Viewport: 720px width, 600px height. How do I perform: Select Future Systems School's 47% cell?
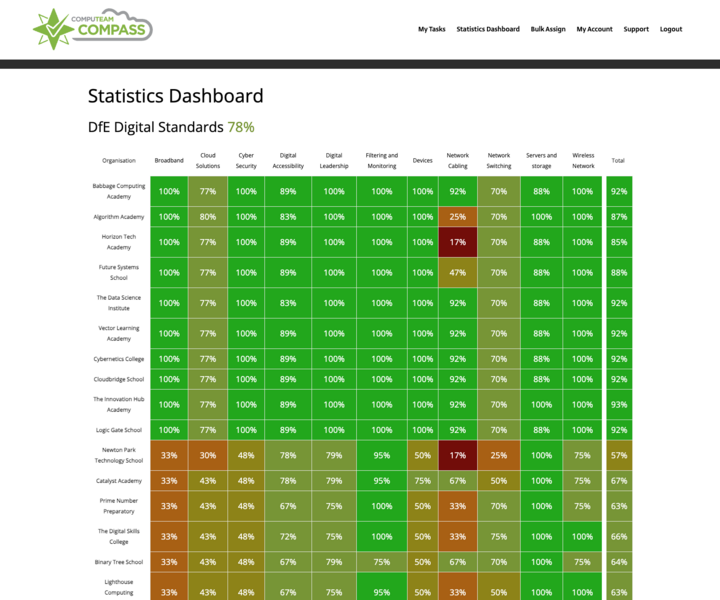(x=457, y=272)
